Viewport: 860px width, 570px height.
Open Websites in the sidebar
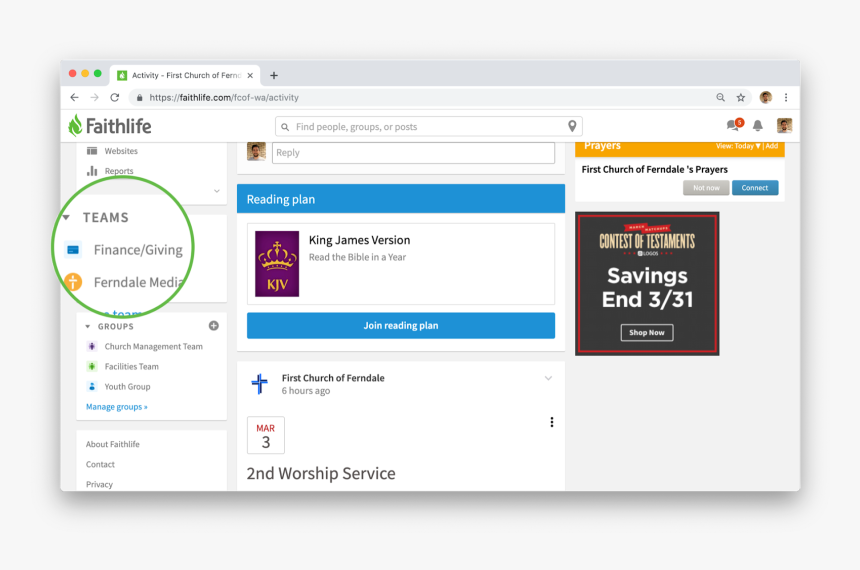(x=121, y=151)
